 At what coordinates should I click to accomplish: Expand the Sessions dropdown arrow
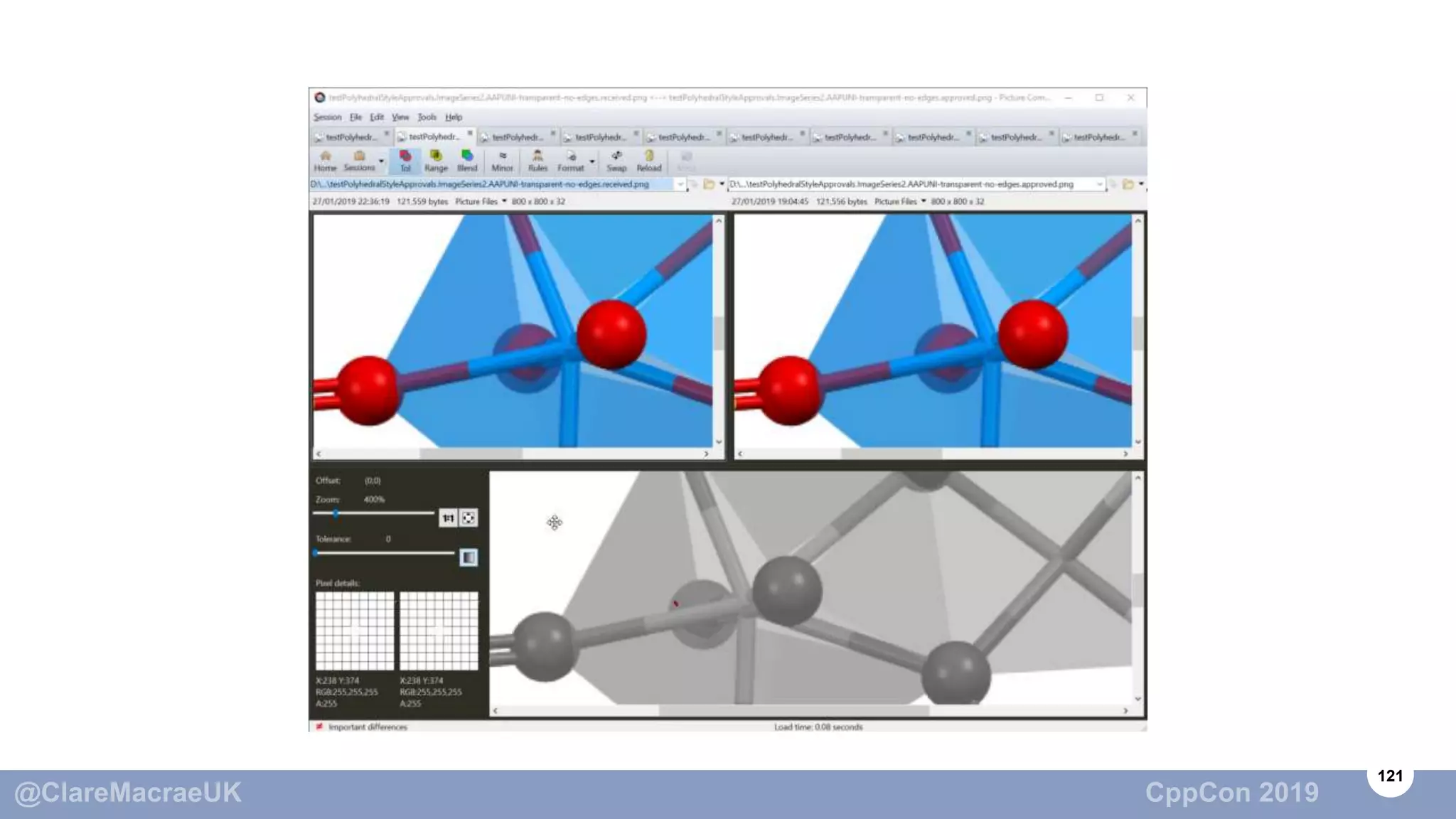click(382, 162)
